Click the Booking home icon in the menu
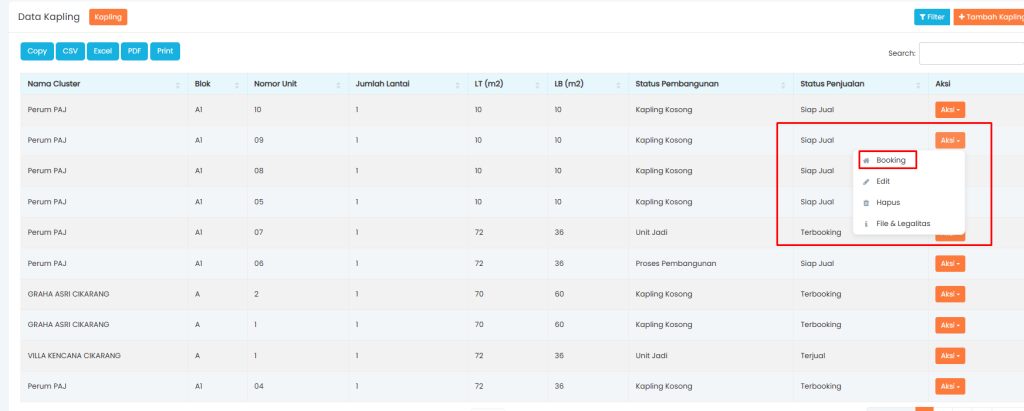Image resolution: width=1024 pixels, height=411 pixels. [x=866, y=160]
